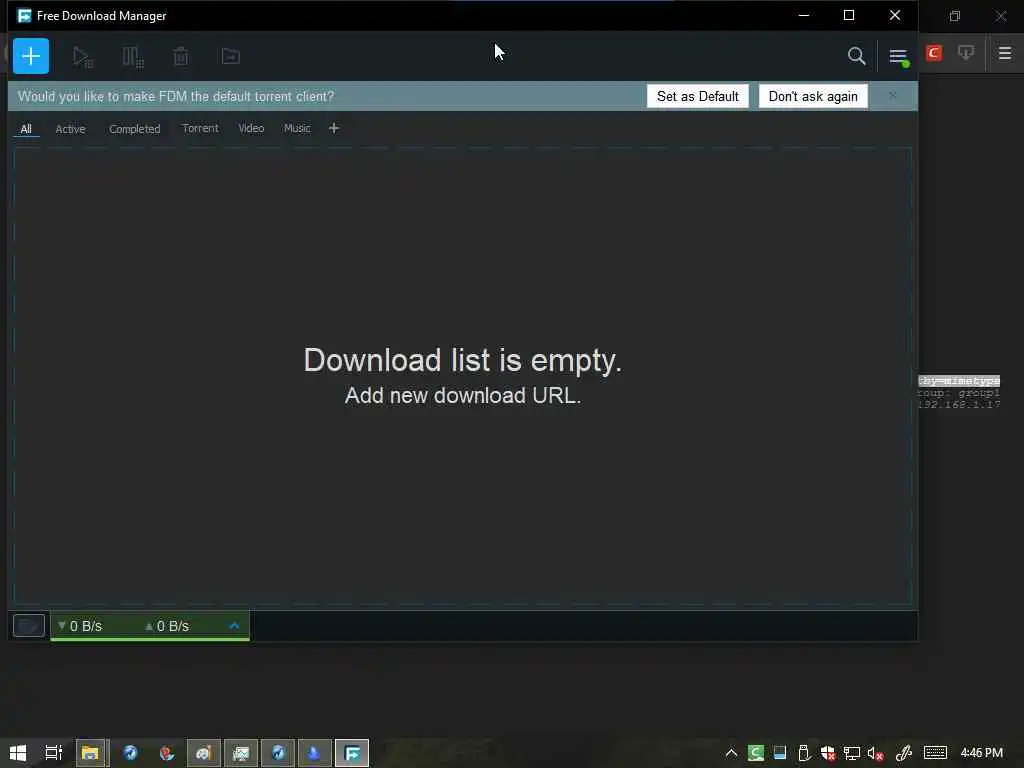Open Free Download Manager taskbar icon
This screenshot has width=1024, height=768.
click(352, 753)
